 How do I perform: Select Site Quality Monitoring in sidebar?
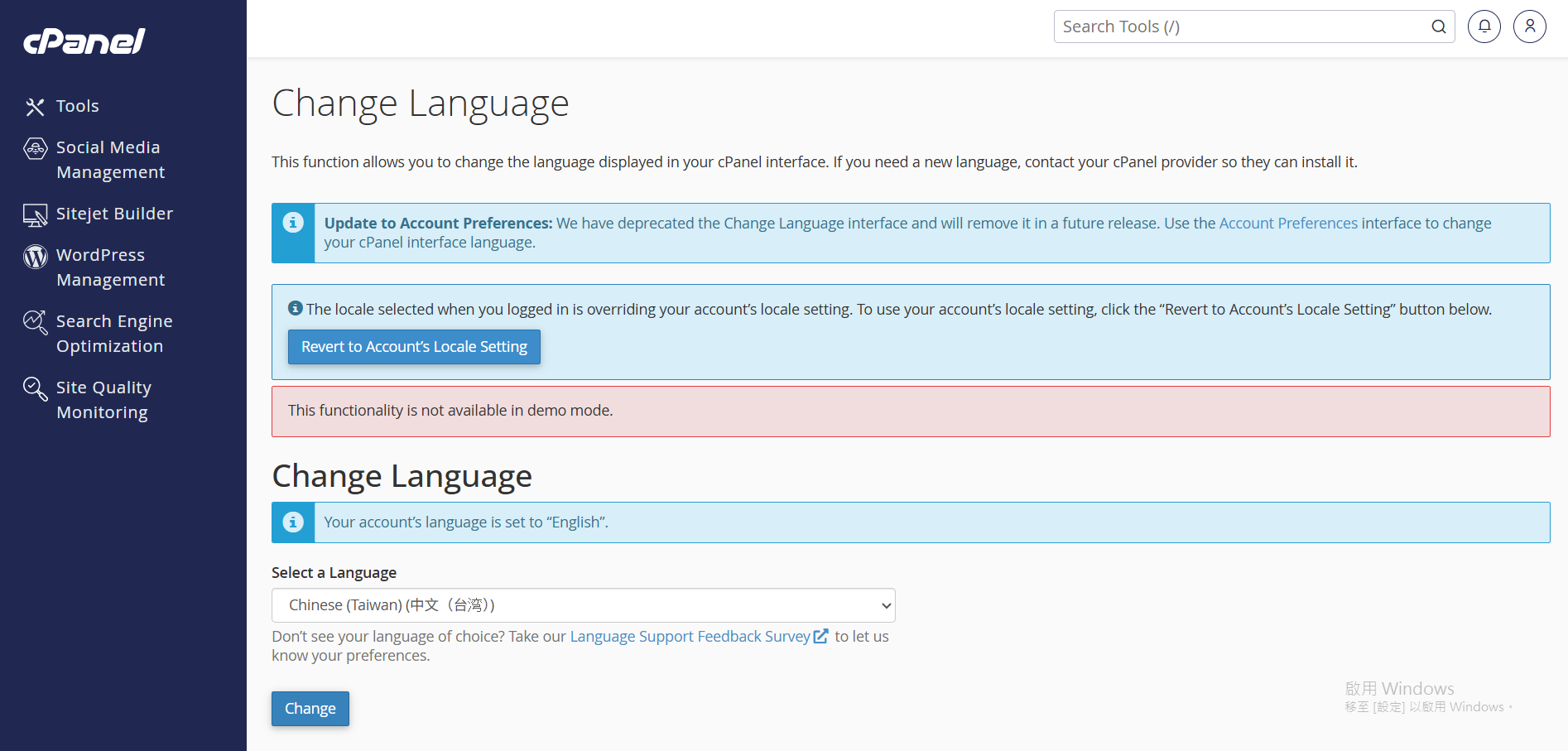[103, 400]
